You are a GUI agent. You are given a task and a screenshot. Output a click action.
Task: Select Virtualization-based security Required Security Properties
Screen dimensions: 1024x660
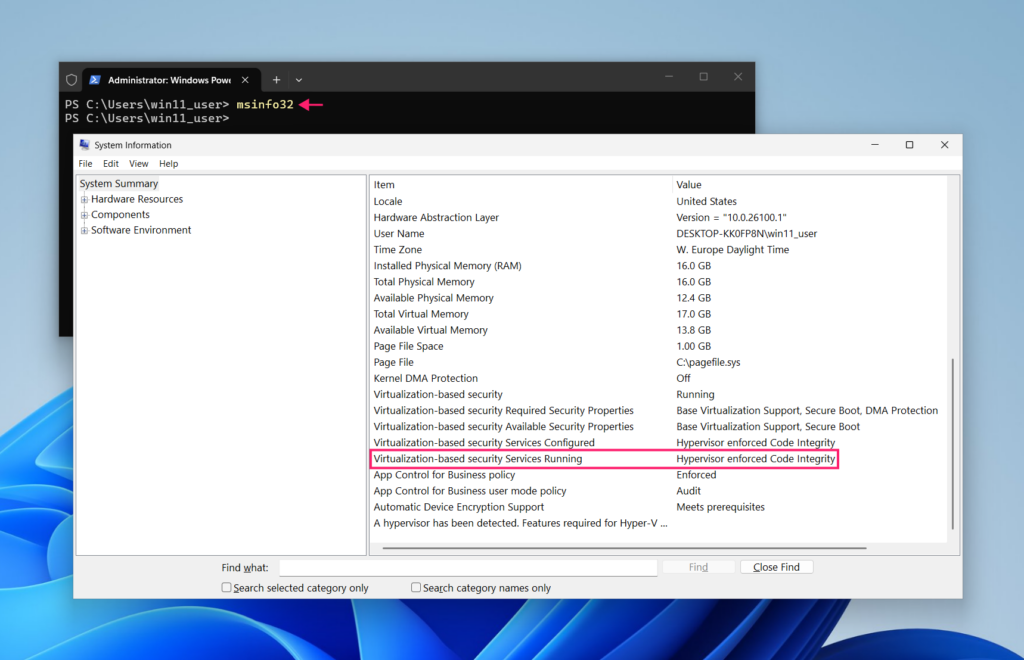click(x=658, y=411)
